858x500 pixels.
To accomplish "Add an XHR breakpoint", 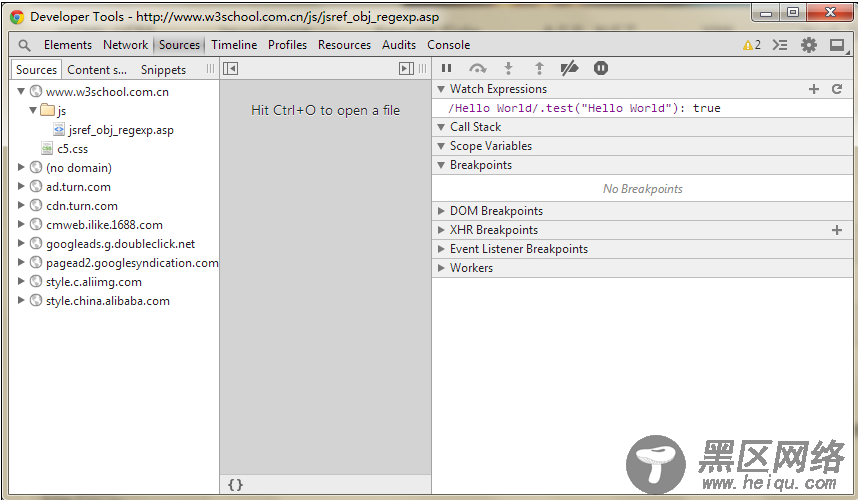I will tap(837, 230).
